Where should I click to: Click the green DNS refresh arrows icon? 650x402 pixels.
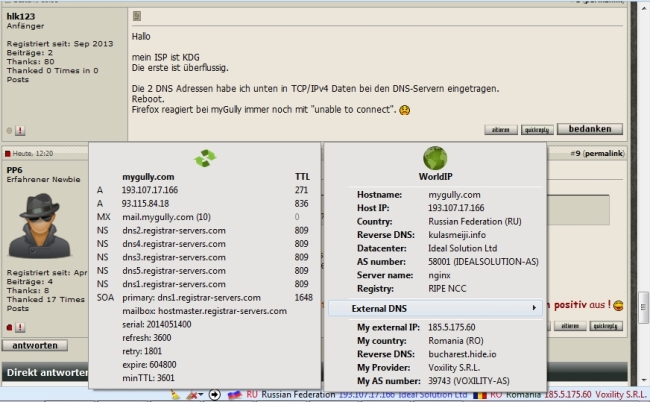[x=205, y=158]
